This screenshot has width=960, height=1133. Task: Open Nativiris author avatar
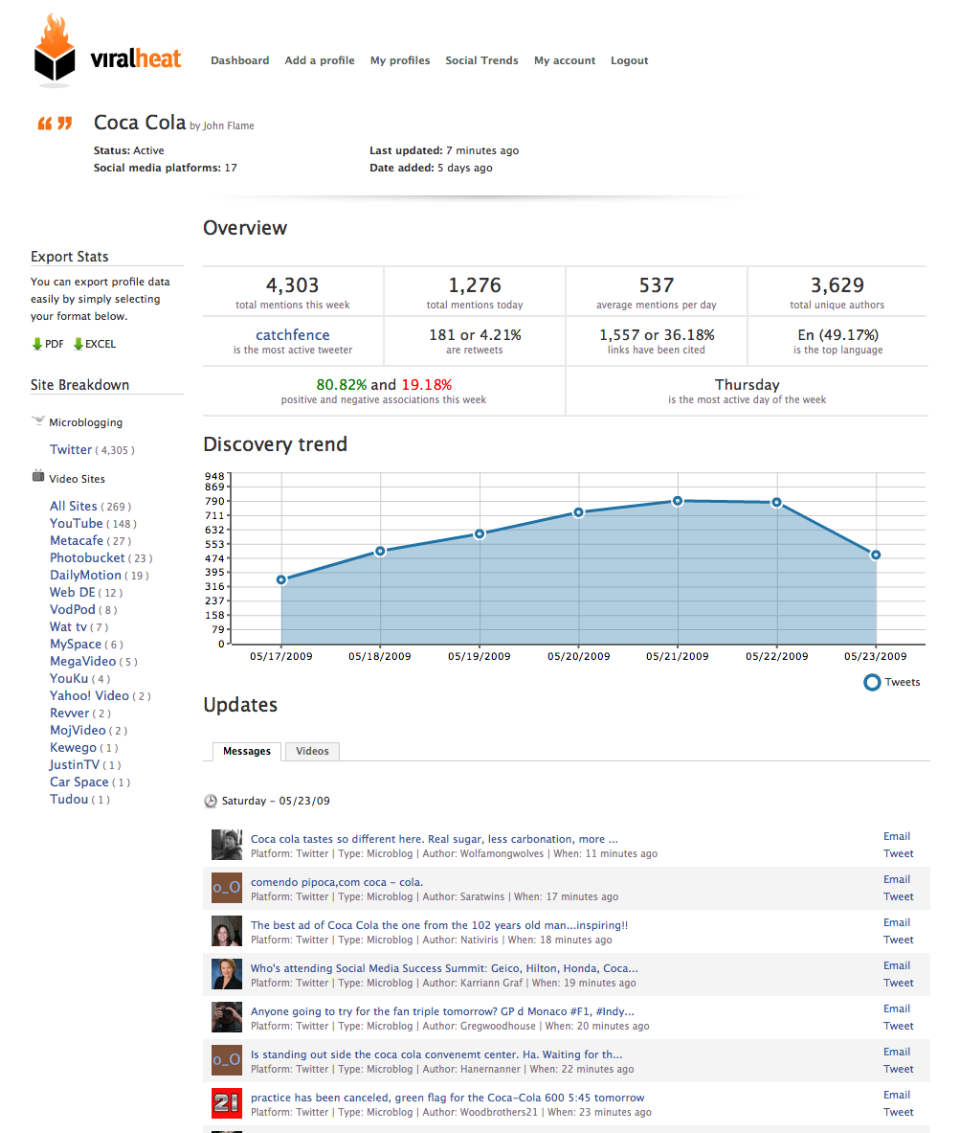coord(226,931)
